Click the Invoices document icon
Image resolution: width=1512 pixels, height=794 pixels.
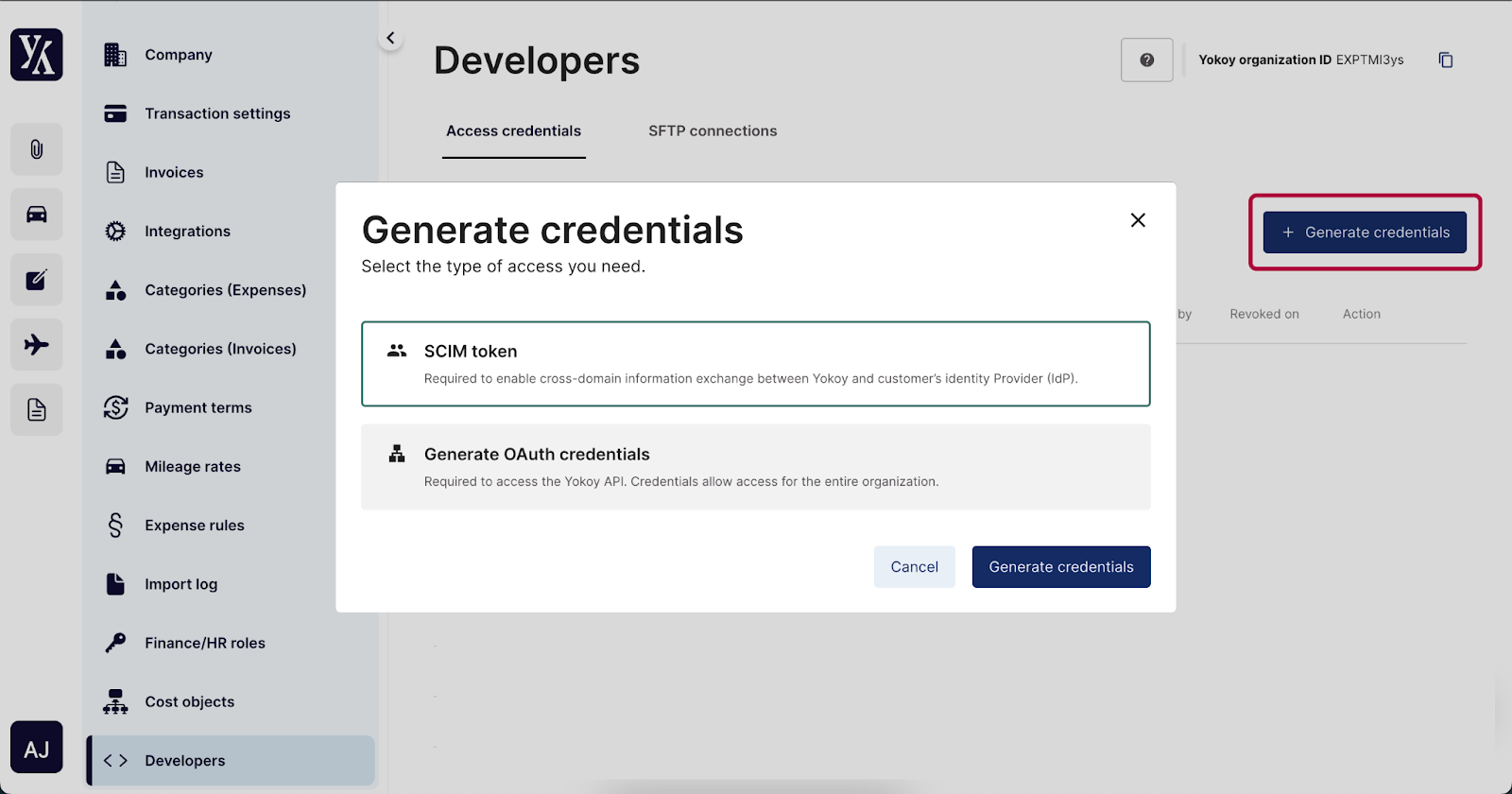click(x=115, y=172)
